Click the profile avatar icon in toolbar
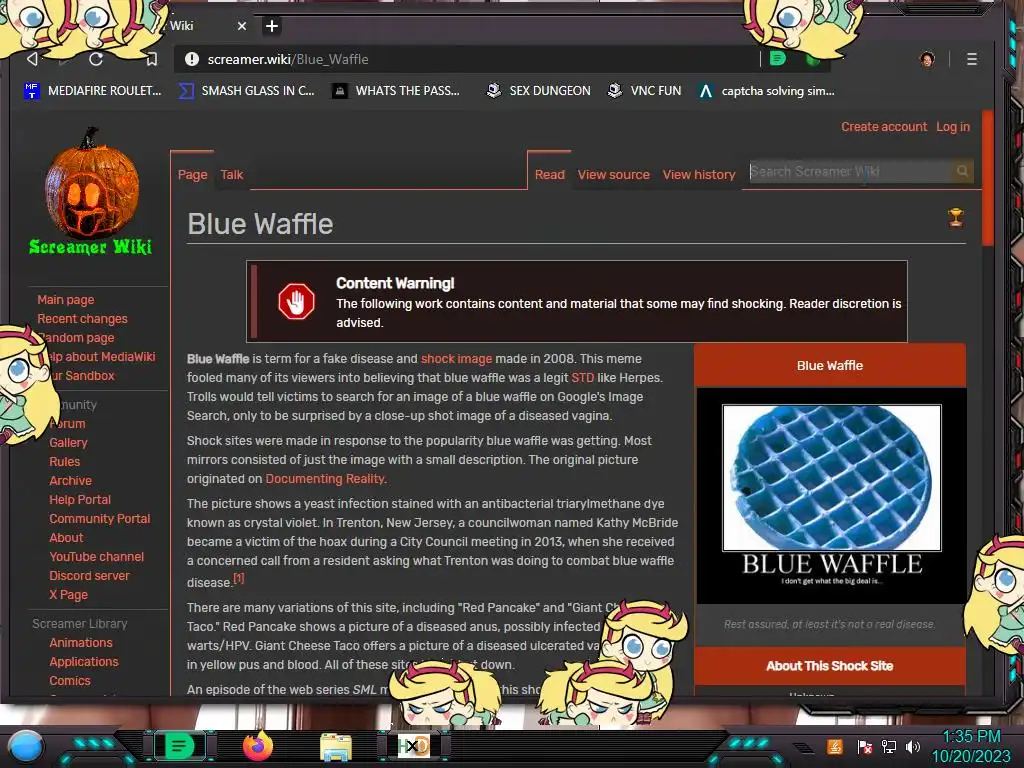This screenshot has width=1024, height=768. pos(927,59)
